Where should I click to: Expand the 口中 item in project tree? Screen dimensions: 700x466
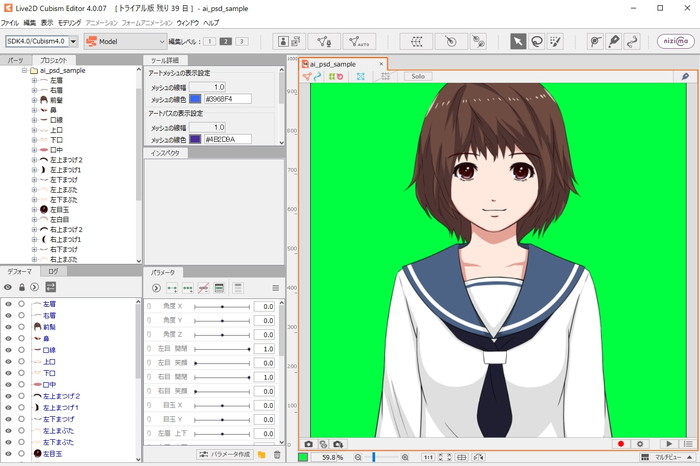pyautogui.click(x=34, y=150)
